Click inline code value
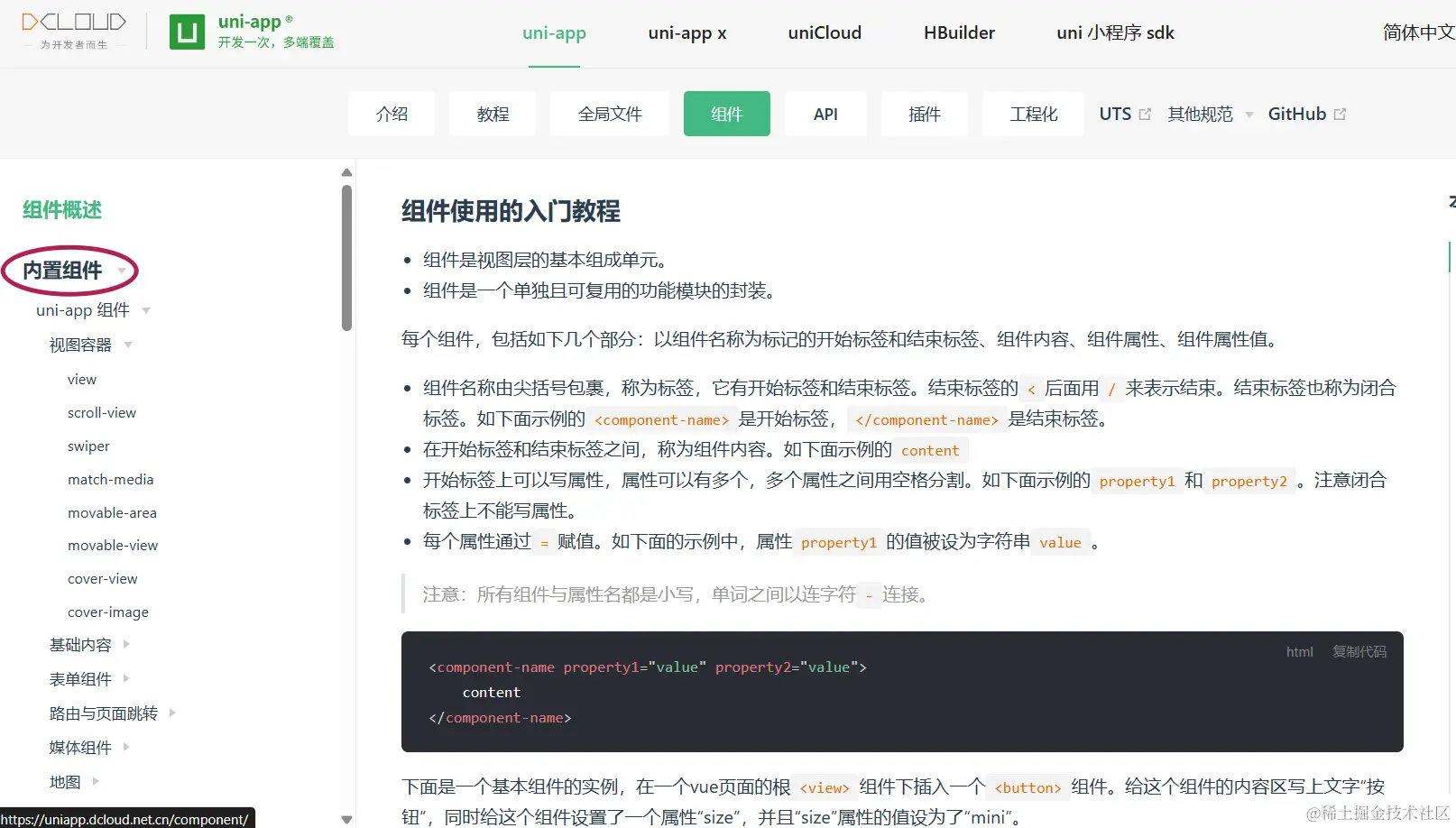The height and width of the screenshot is (828, 1456). (1060, 542)
